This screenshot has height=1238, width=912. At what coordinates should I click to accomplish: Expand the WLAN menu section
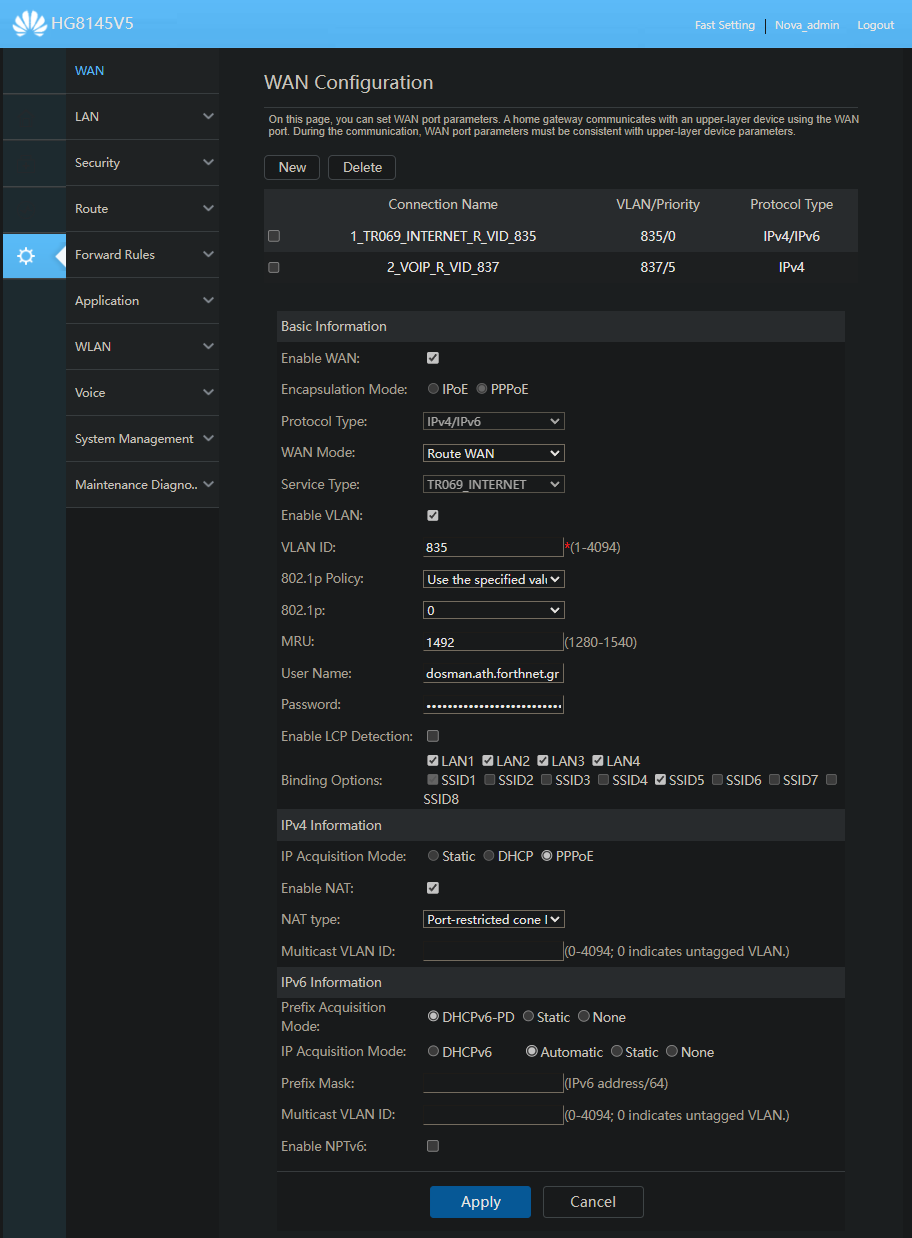[143, 347]
